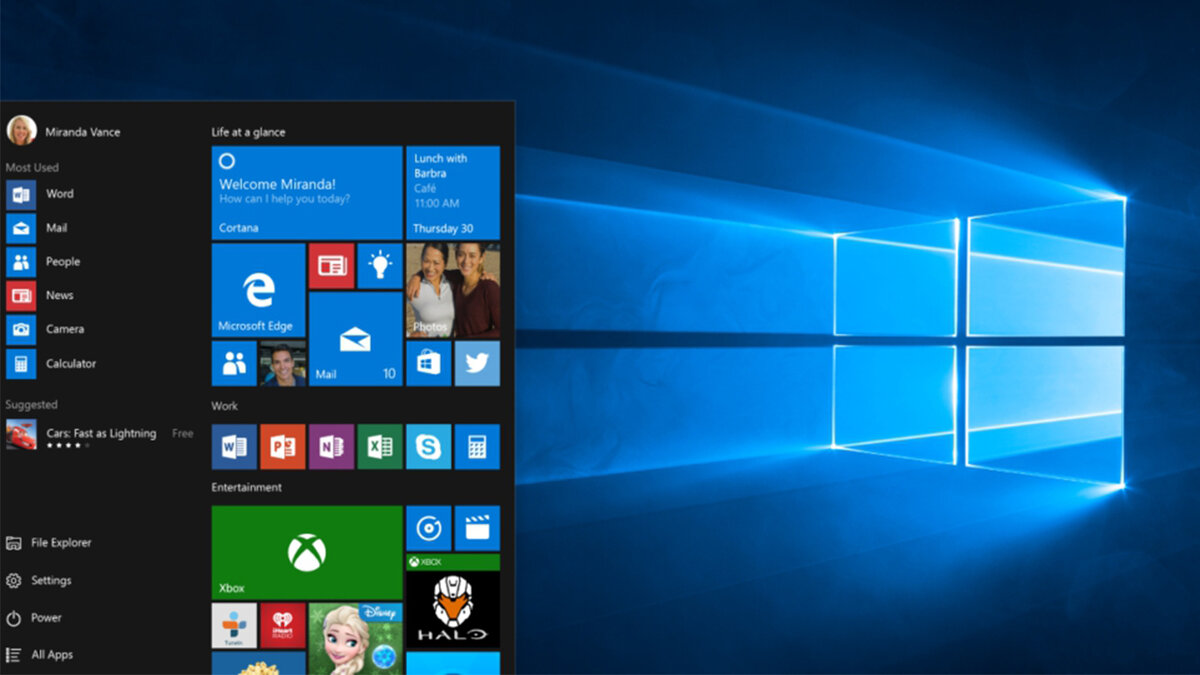Viewport: 1200px width, 675px height.
Task: Install suggested app Cars: Fast as Lightning
Action: click(100, 434)
